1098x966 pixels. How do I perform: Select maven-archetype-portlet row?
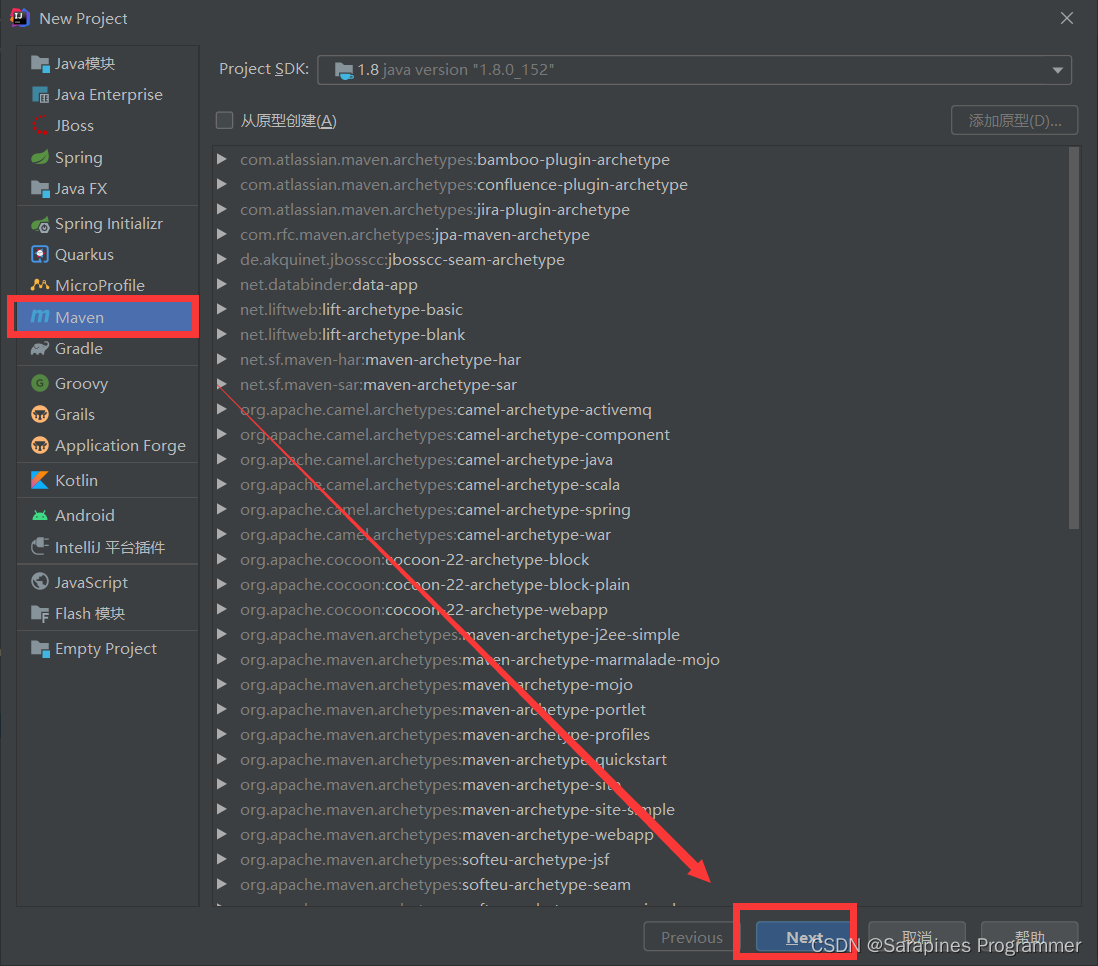[641, 710]
